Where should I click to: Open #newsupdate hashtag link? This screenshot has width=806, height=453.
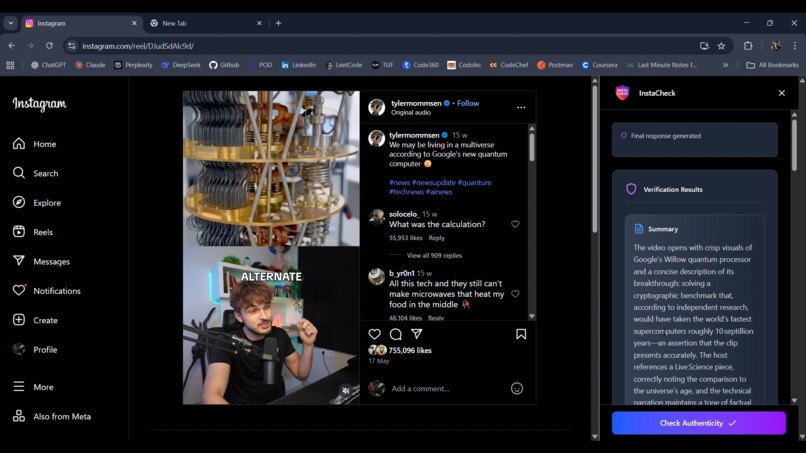tap(433, 183)
